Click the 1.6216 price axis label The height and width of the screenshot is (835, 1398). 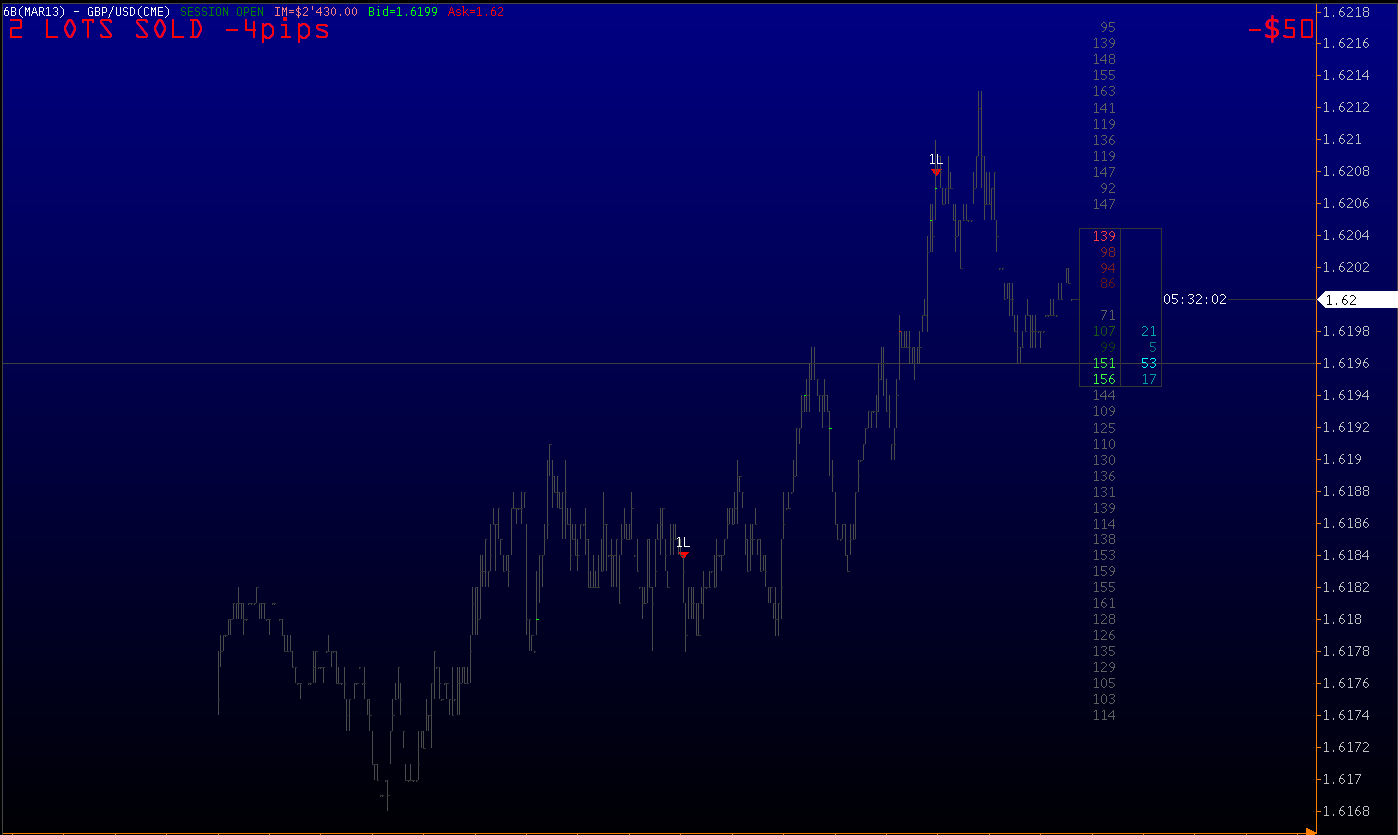click(x=1345, y=44)
